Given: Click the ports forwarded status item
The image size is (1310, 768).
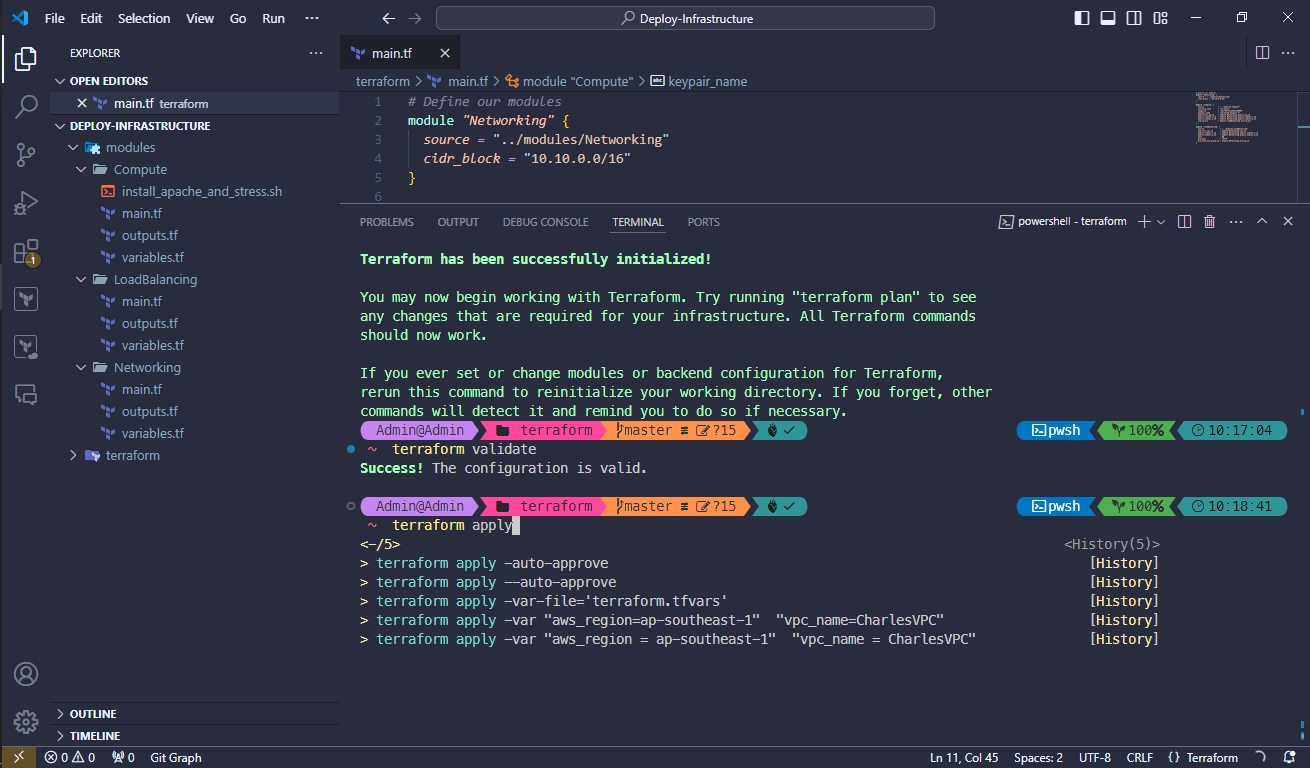Looking at the screenshot, I should (x=124, y=757).
